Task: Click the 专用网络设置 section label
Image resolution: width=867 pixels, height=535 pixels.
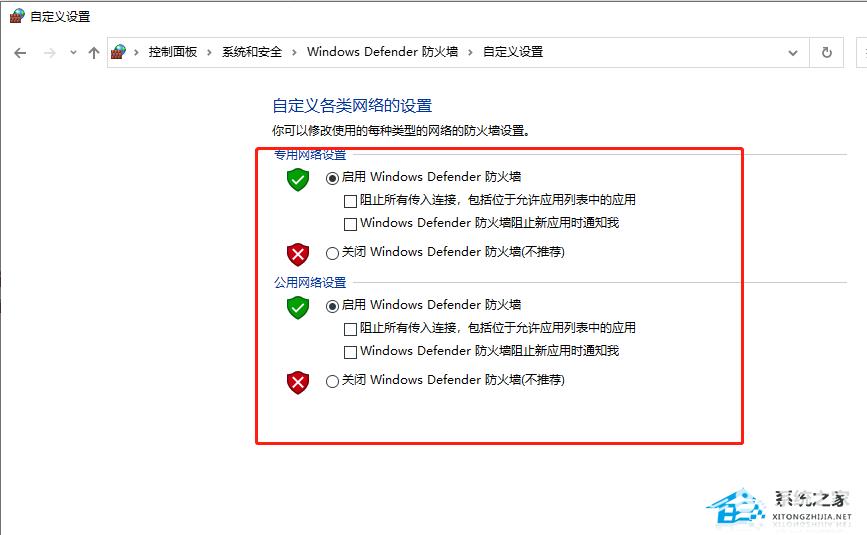Action: click(310, 155)
